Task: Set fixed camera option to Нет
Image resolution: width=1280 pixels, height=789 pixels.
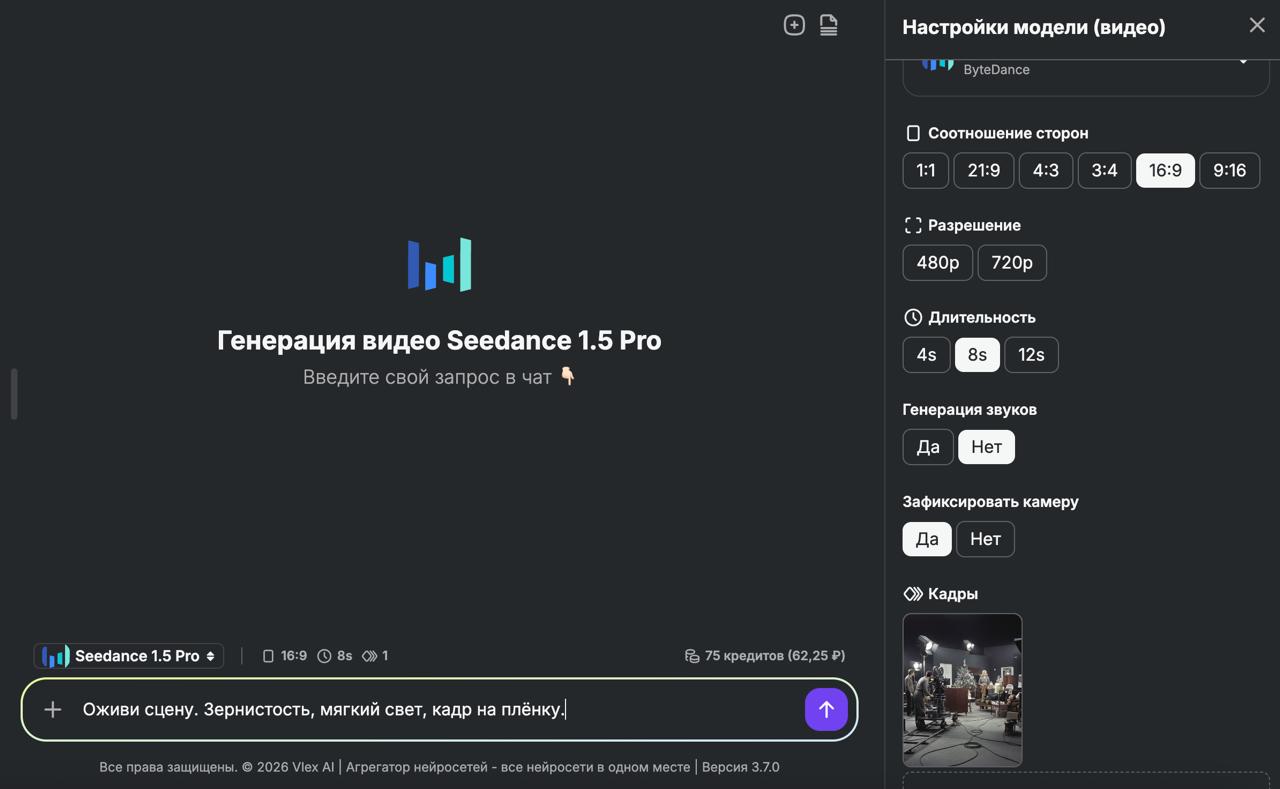Action: (984, 539)
